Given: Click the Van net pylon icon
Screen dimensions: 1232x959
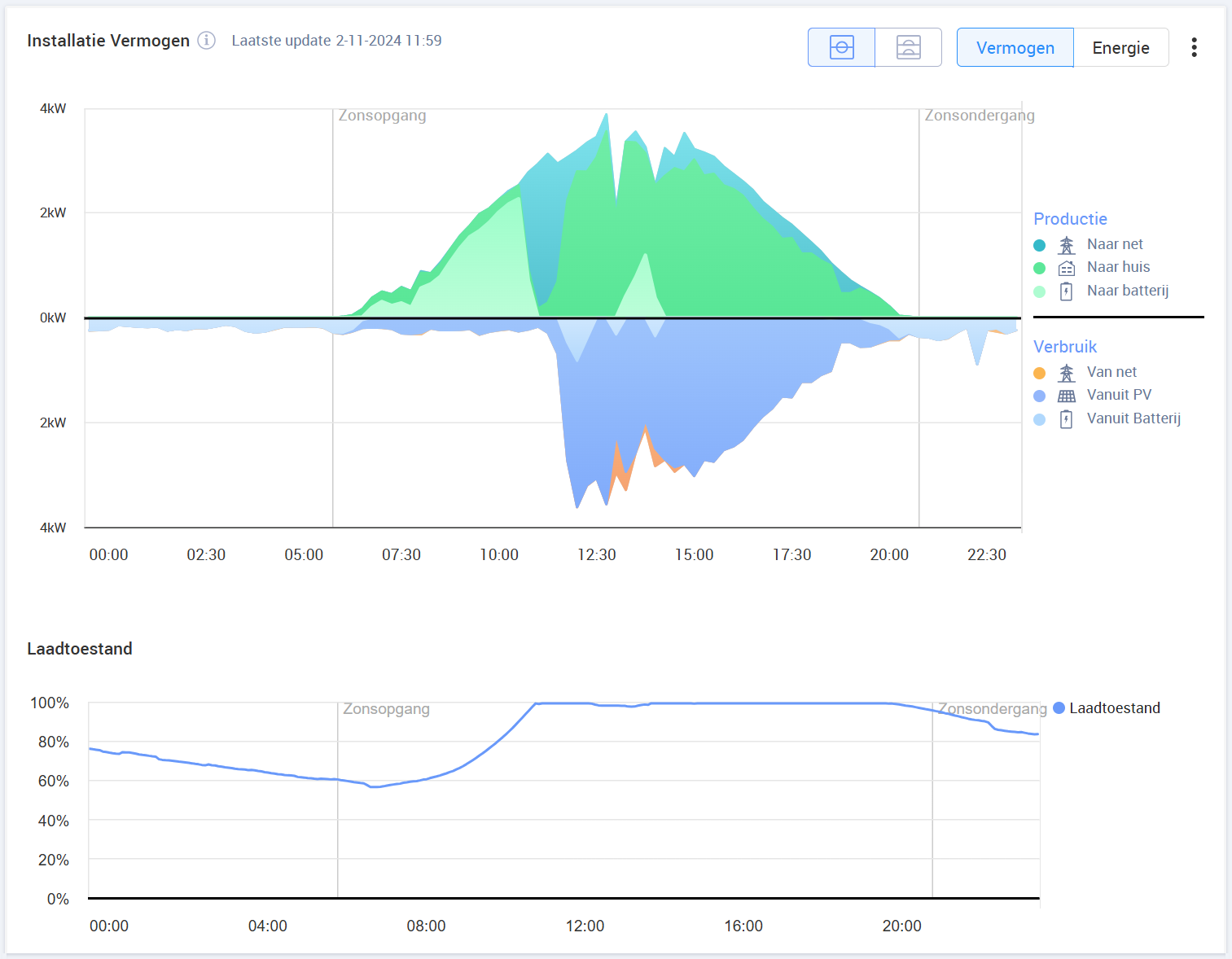Looking at the screenshot, I should (x=1066, y=373).
